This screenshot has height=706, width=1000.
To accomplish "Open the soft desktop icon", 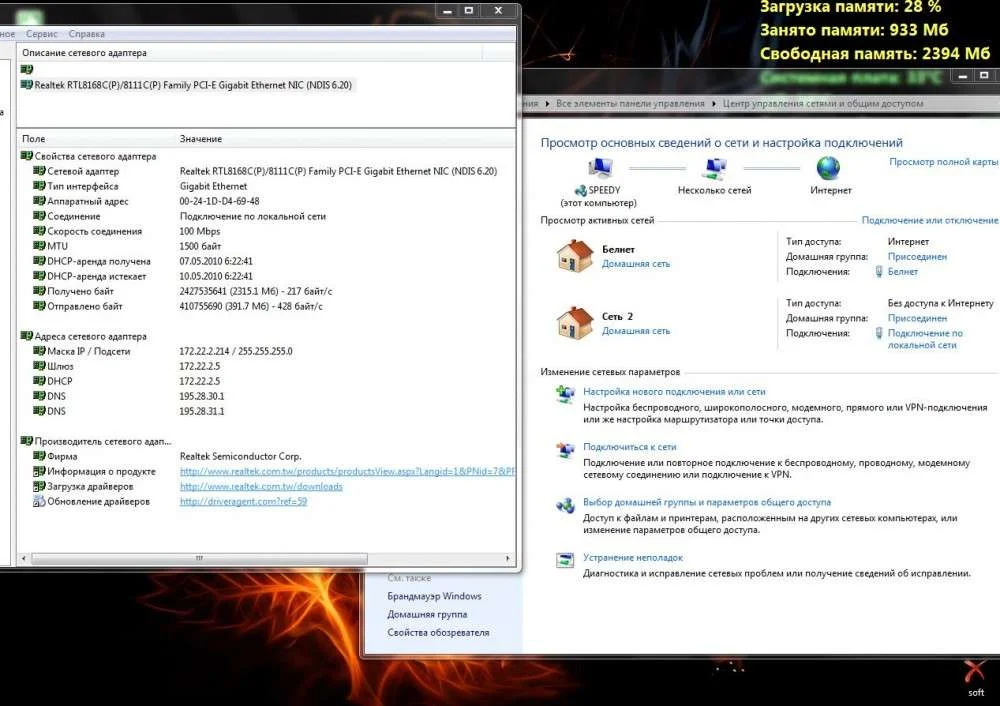I will (976, 679).
